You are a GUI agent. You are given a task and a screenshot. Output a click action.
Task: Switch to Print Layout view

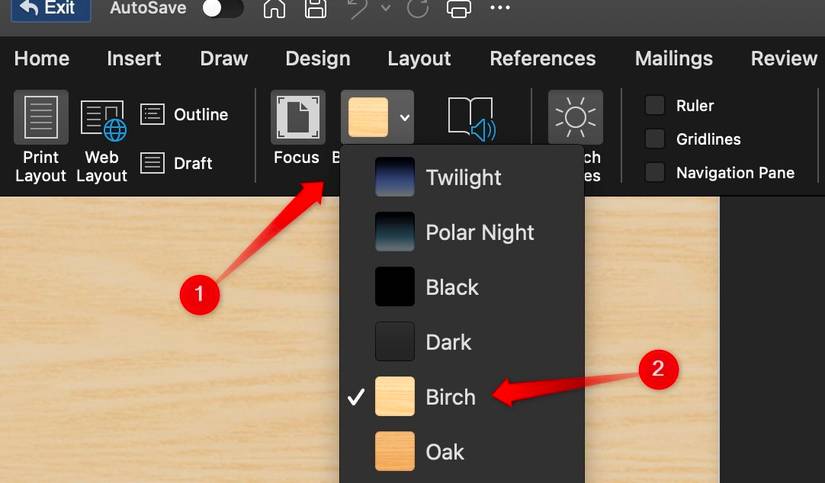[41, 138]
